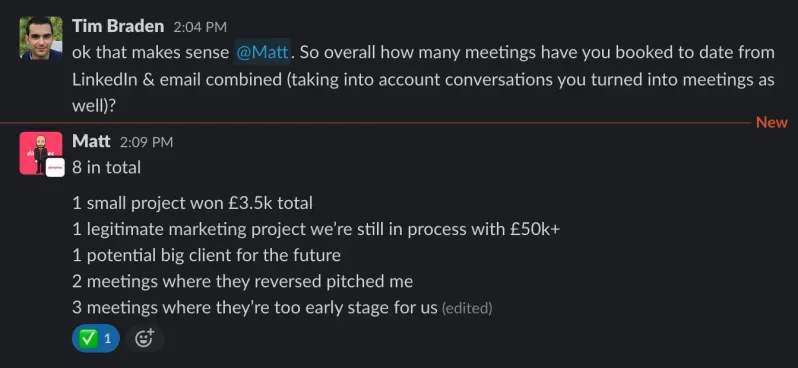Open Tim Braden's profile photo
Image resolution: width=798 pixels, height=368 pixels.
[x=41, y=38]
